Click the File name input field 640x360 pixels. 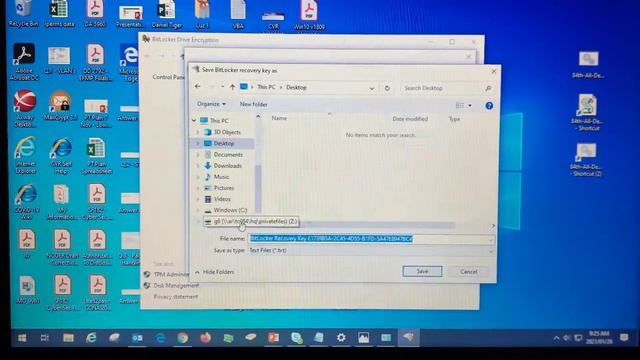click(371, 239)
